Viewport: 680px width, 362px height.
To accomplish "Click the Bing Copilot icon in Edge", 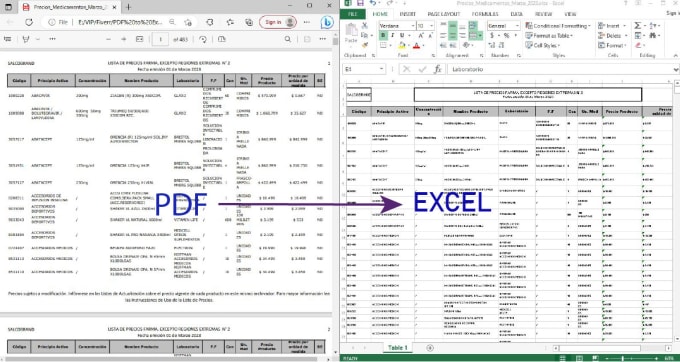I will coord(327,22).
